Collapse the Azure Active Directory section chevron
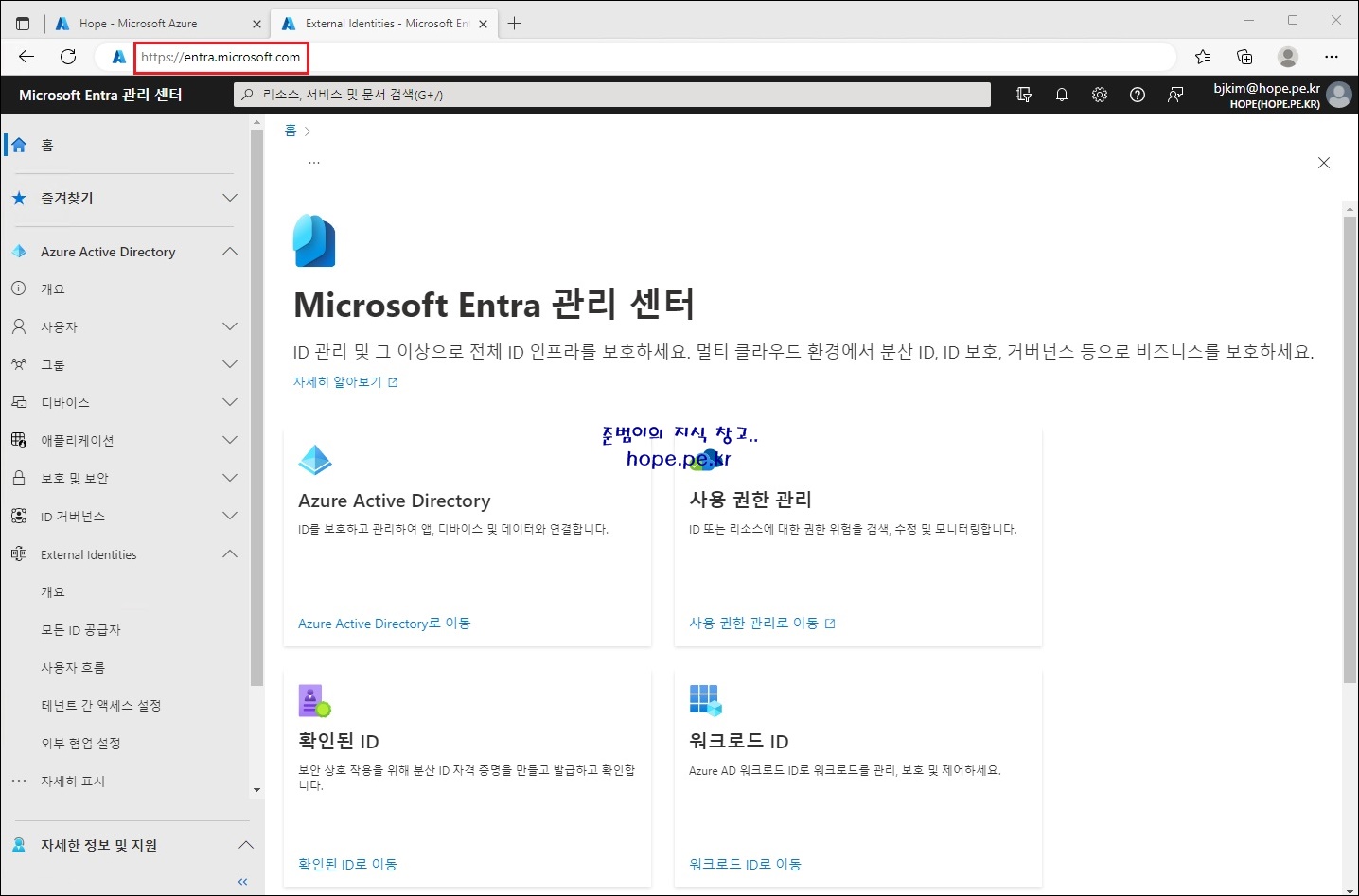 (x=230, y=252)
